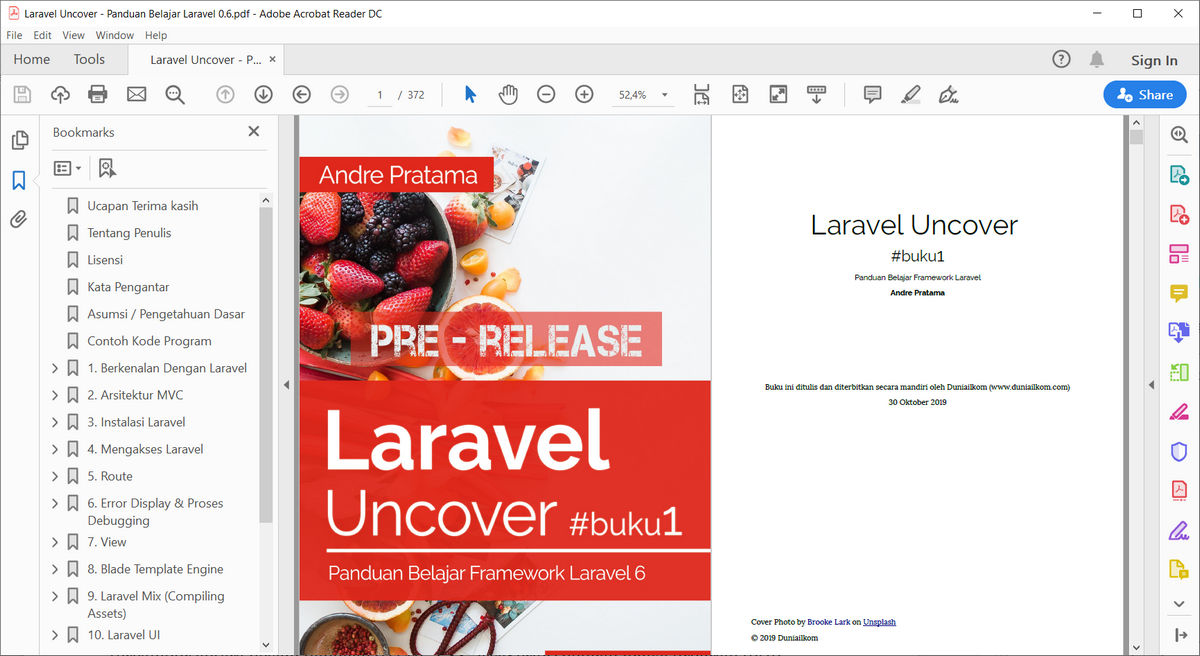
Task: Open the sign document pen icon
Action: point(949,95)
